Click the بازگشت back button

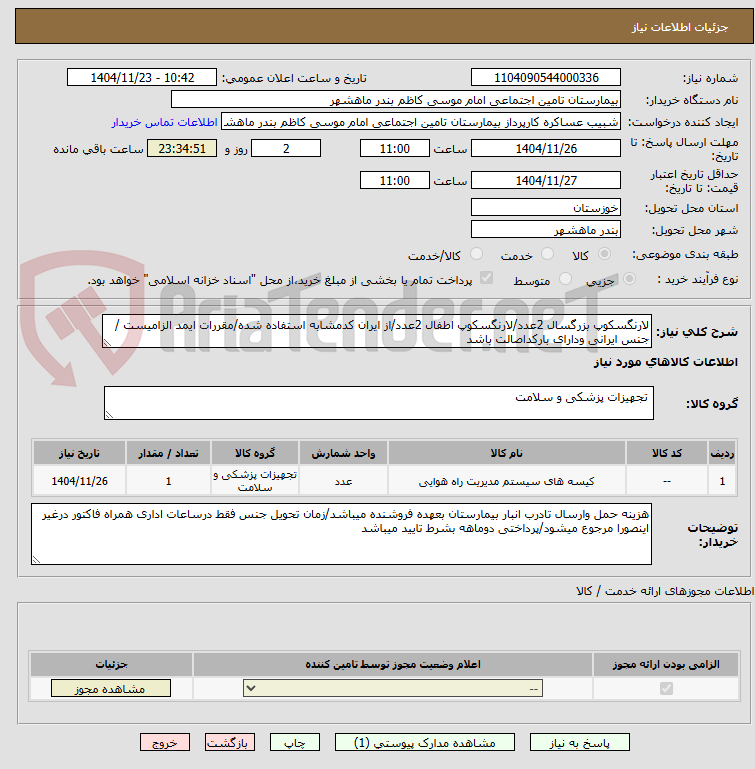point(230,743)
